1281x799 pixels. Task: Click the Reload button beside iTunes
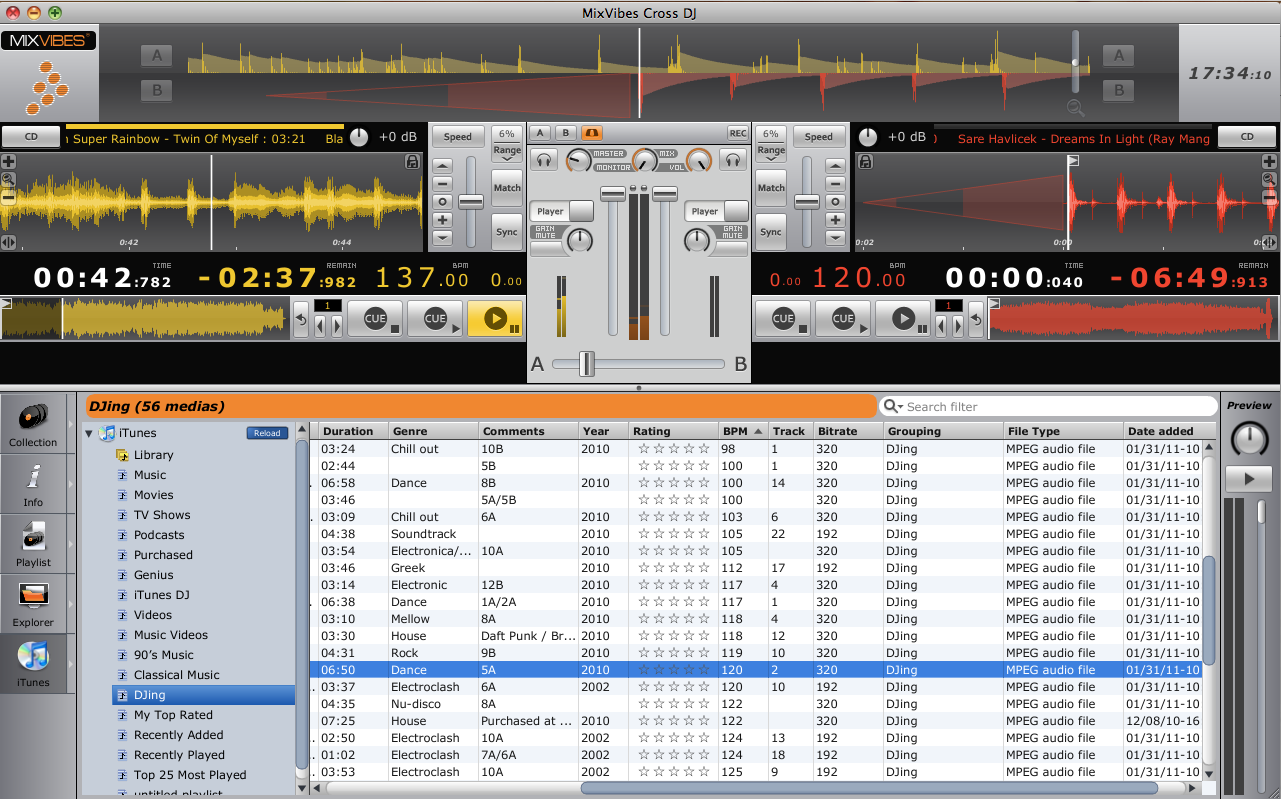pos(267,433)
